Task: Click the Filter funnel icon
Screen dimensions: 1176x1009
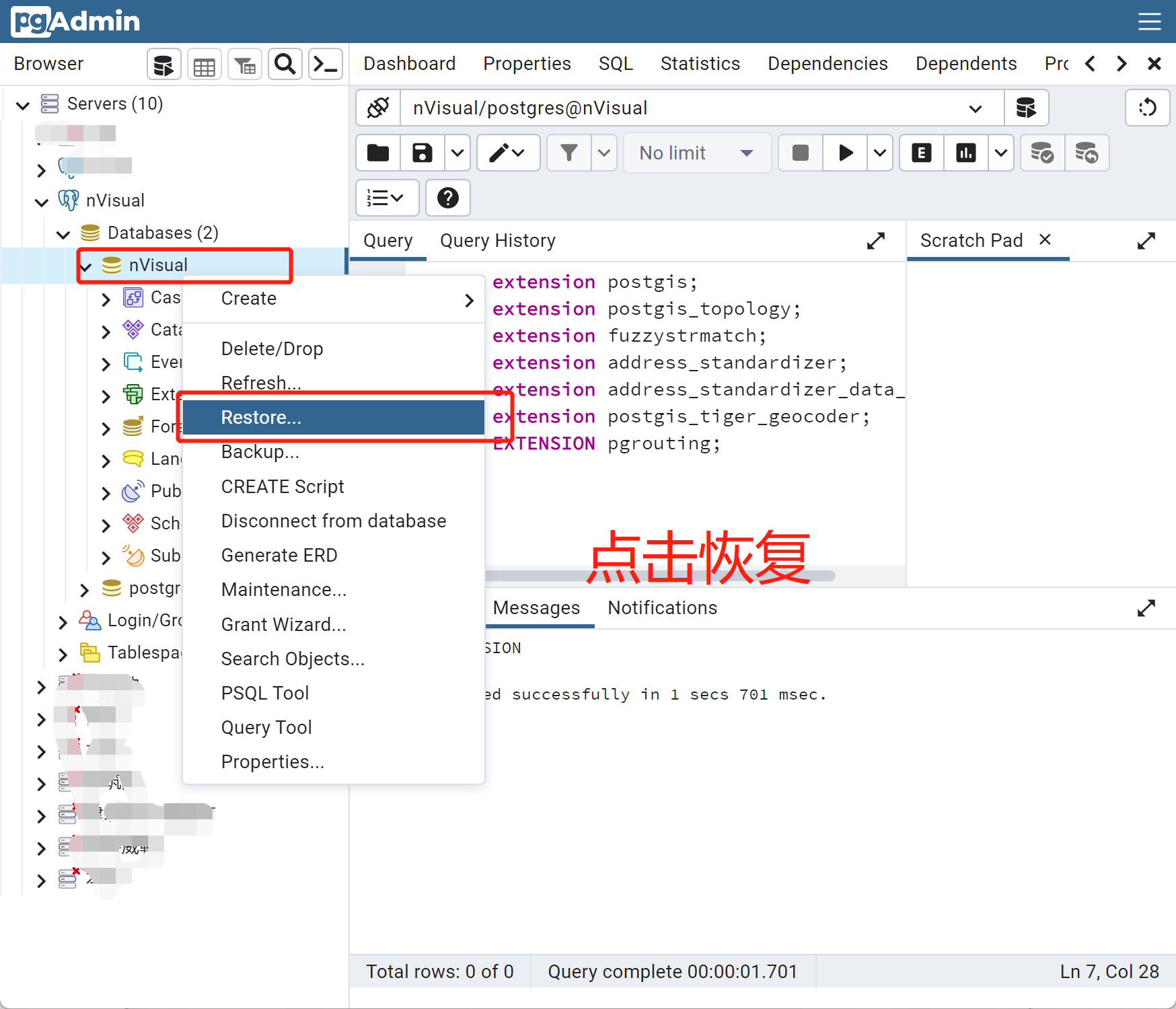Action: [x=569, y=153]
